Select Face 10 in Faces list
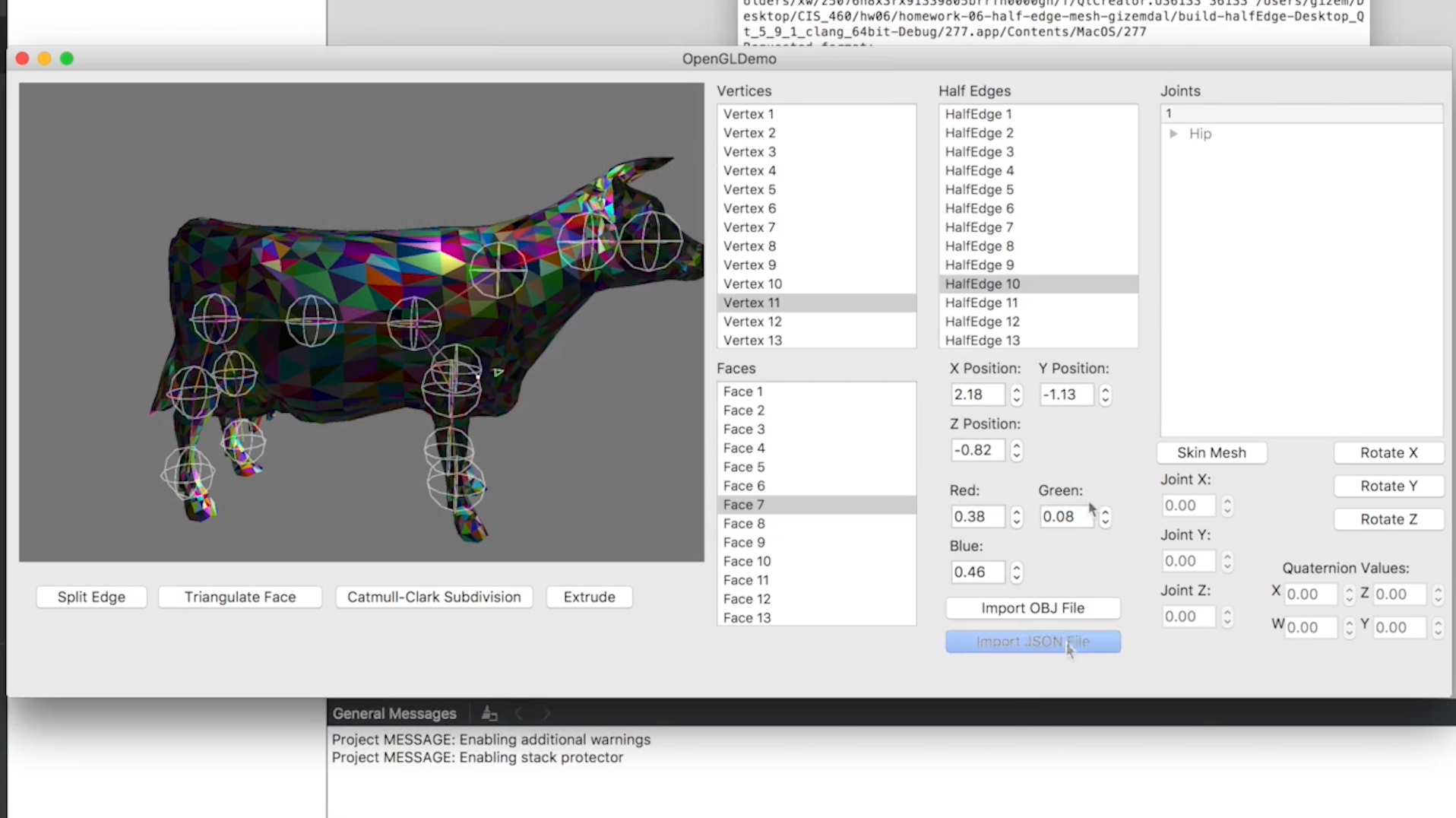 tap(816, 561)
